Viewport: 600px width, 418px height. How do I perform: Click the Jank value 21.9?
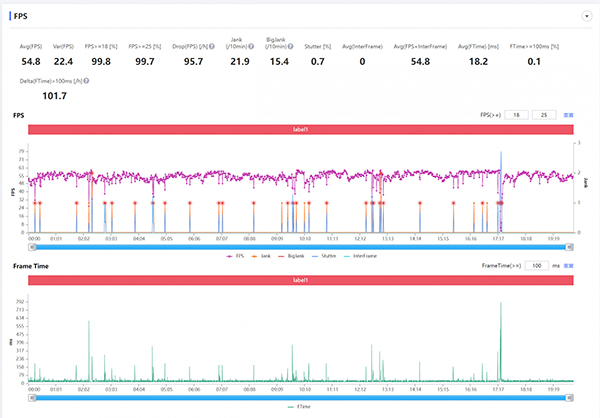[240, 62]
